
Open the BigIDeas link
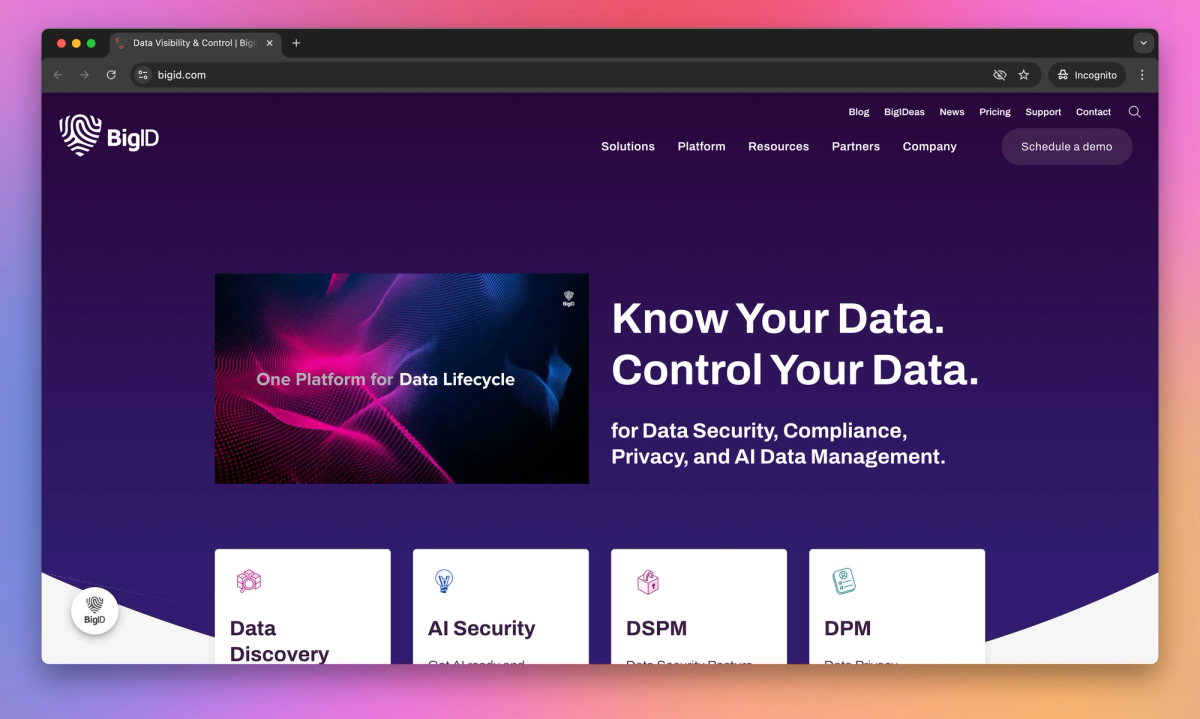coord(904,112)
